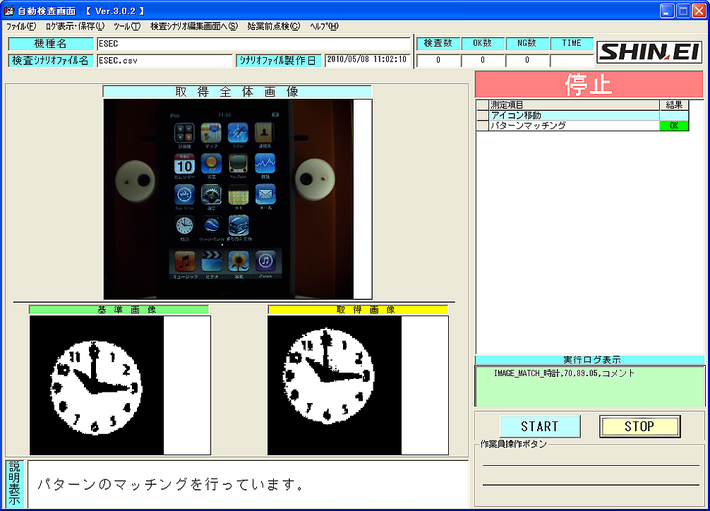Click the Maps icon in captured image
This screenshot has width=710, height=511.
click(x=211, y=133)
